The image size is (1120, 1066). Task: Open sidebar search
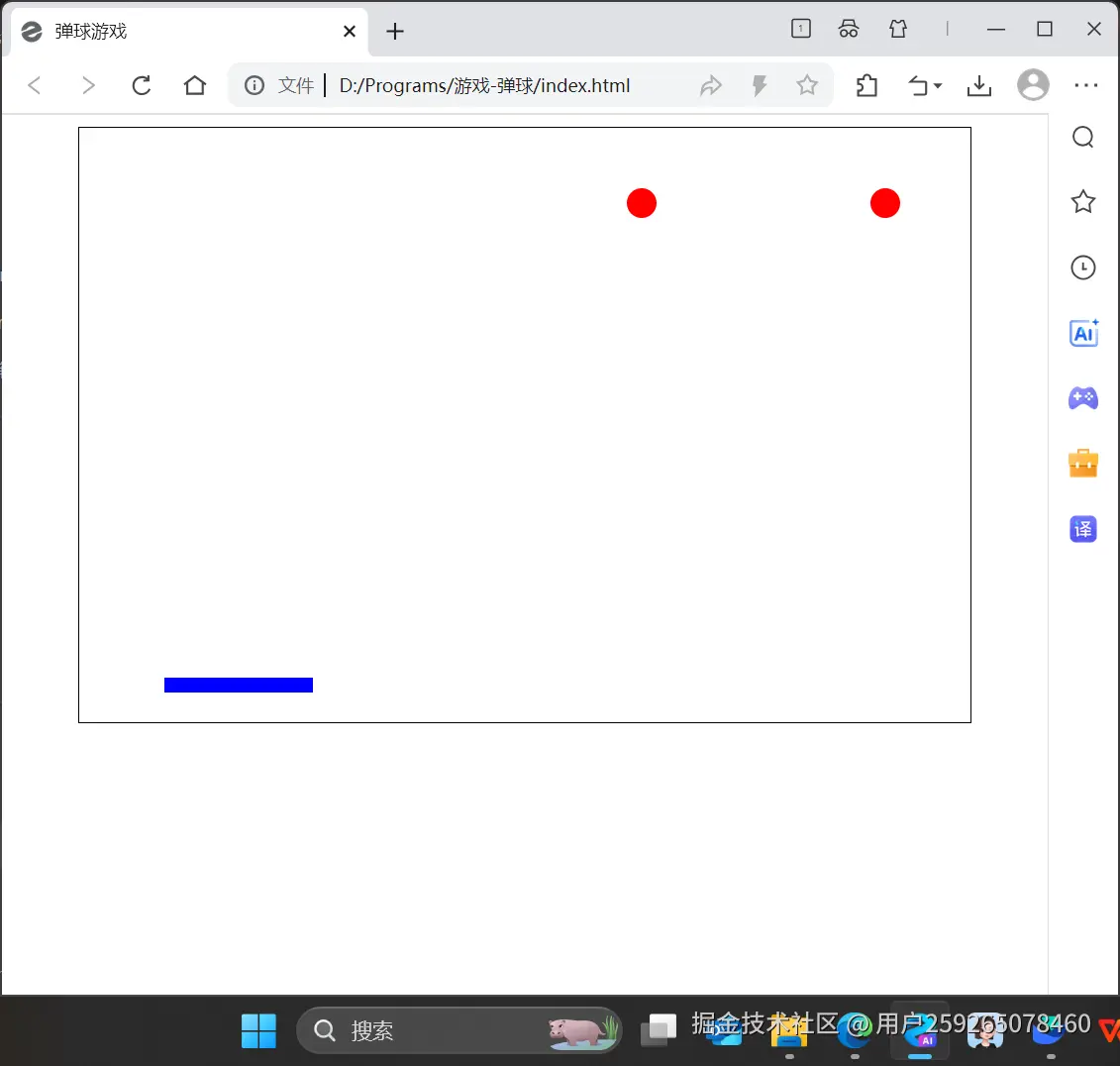(x=1082, y=137)
